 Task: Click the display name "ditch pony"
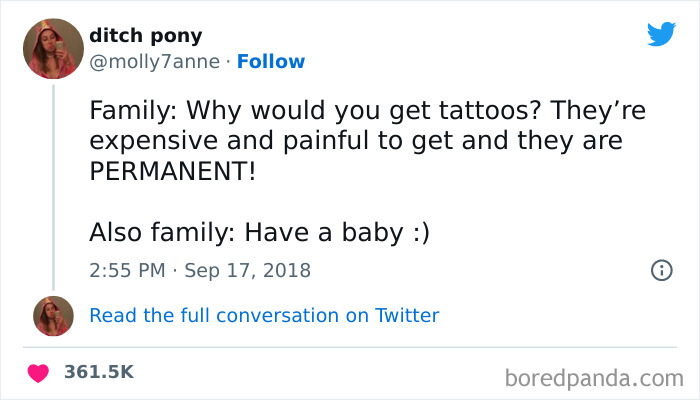click(145, 36)
